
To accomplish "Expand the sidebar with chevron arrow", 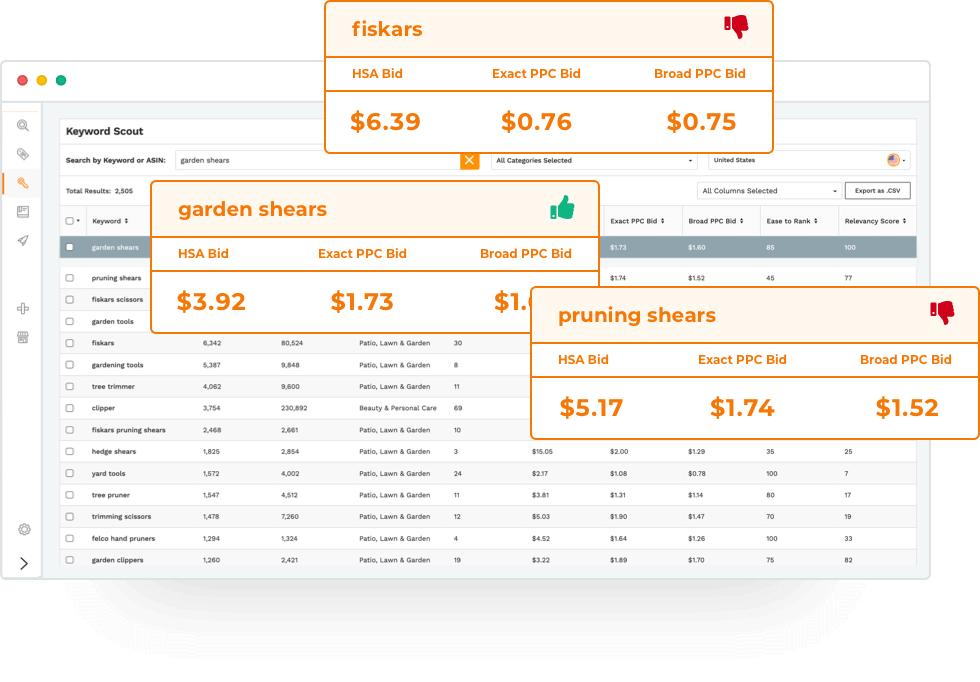I will coord(24,563).
